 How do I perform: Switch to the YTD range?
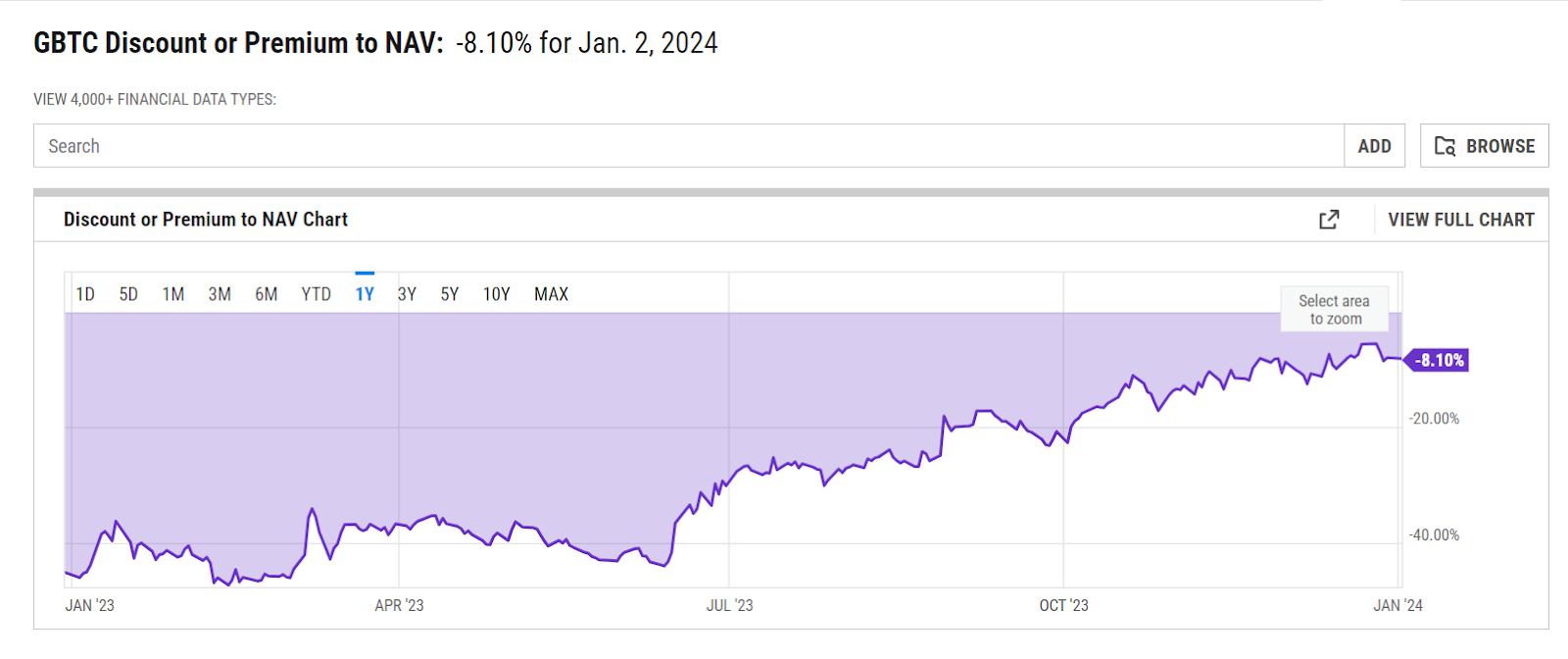(316, 294)
